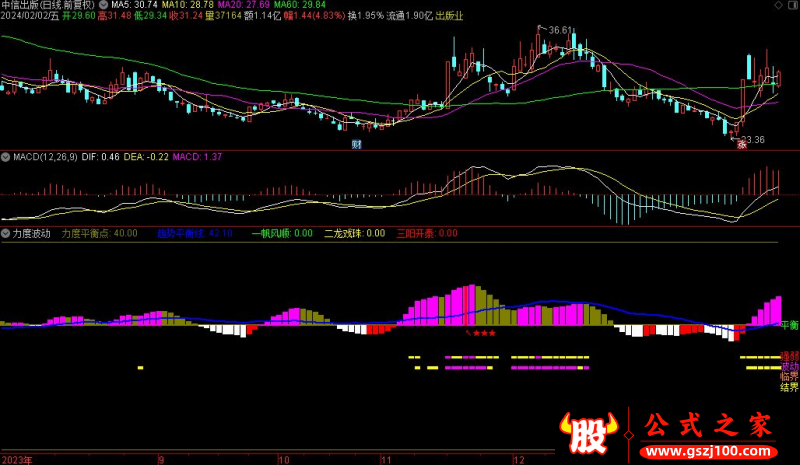The image size is (800, 465).
Task: Click the 力度波动 indicator name
Action: (x=31, y=234)
